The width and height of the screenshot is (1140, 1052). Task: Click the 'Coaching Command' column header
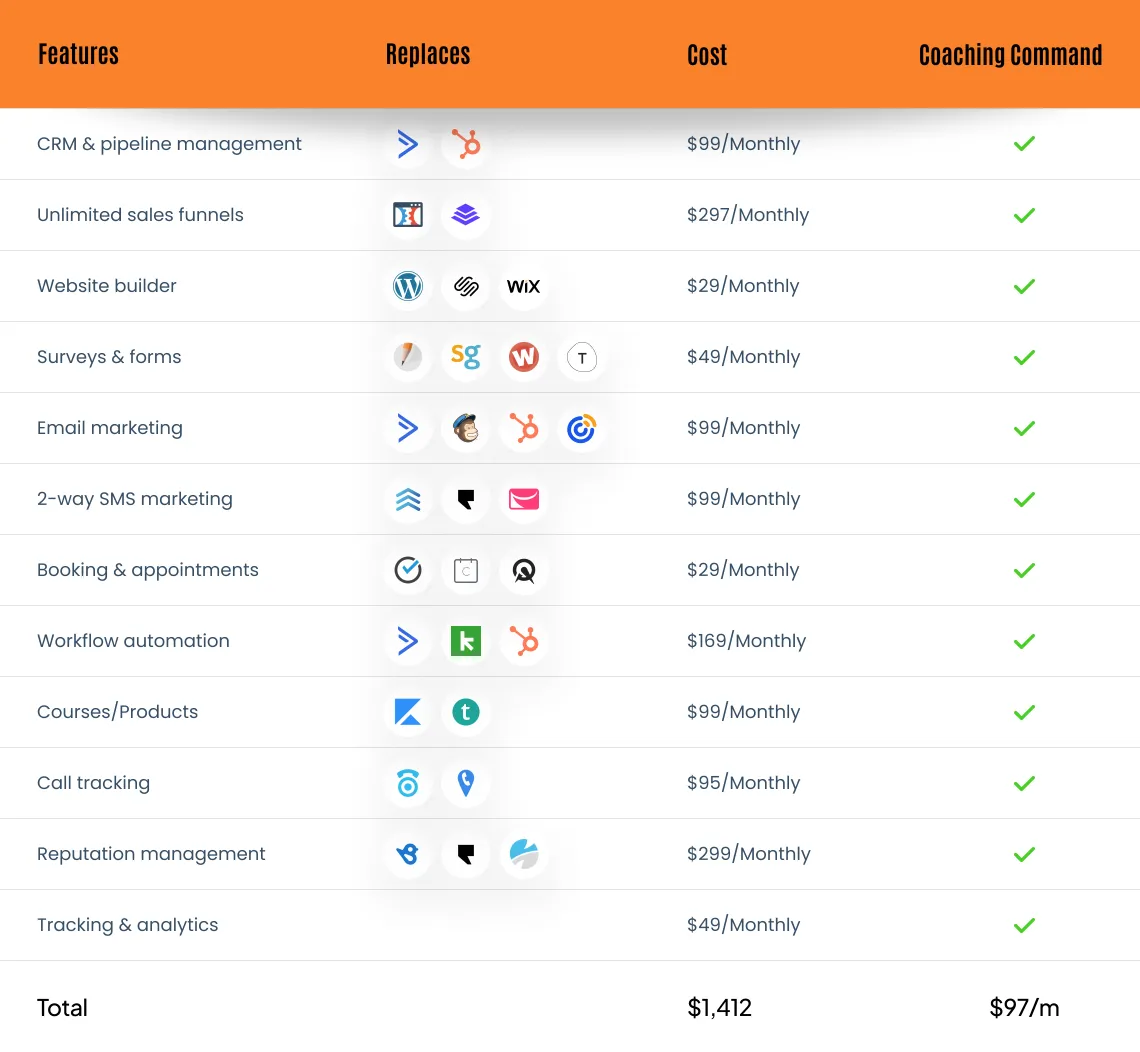pyautogui.click(x=1011, y=55)
